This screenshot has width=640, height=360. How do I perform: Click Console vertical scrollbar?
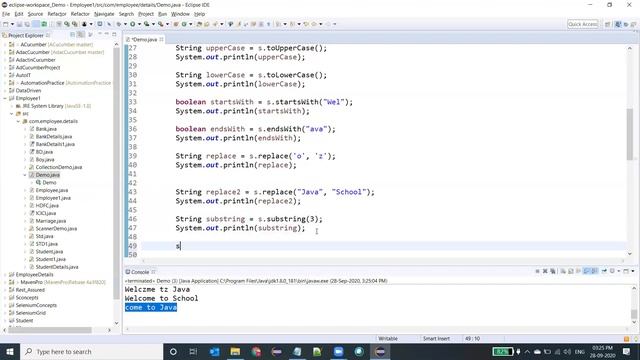(633, 313)
